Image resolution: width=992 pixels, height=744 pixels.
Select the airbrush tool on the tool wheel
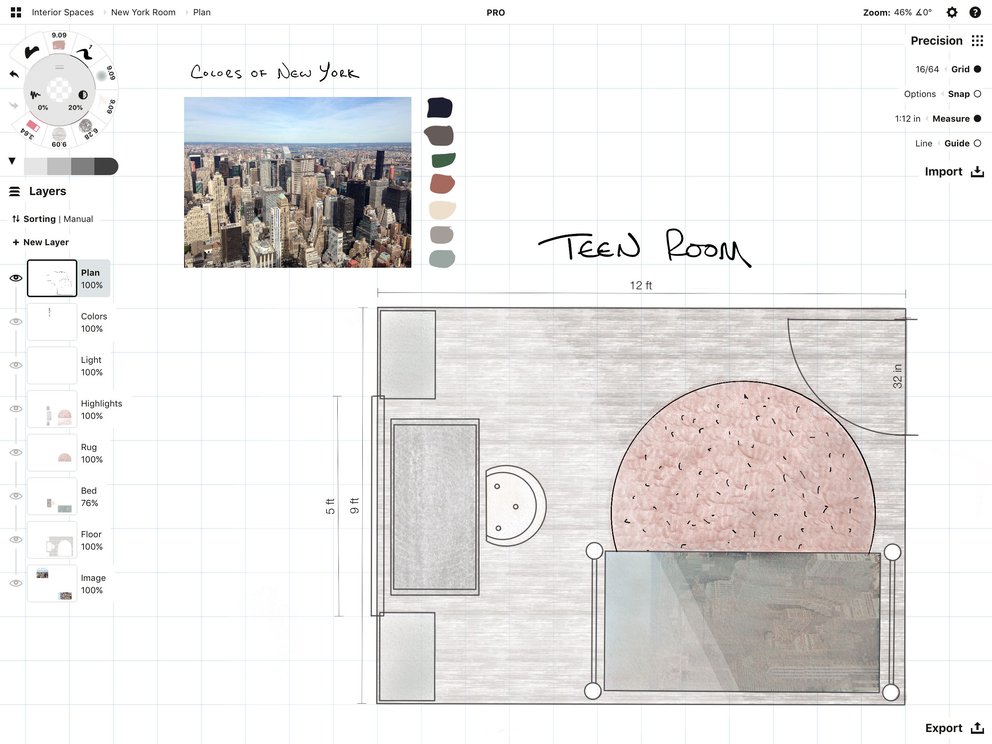(x=102, y=74)
